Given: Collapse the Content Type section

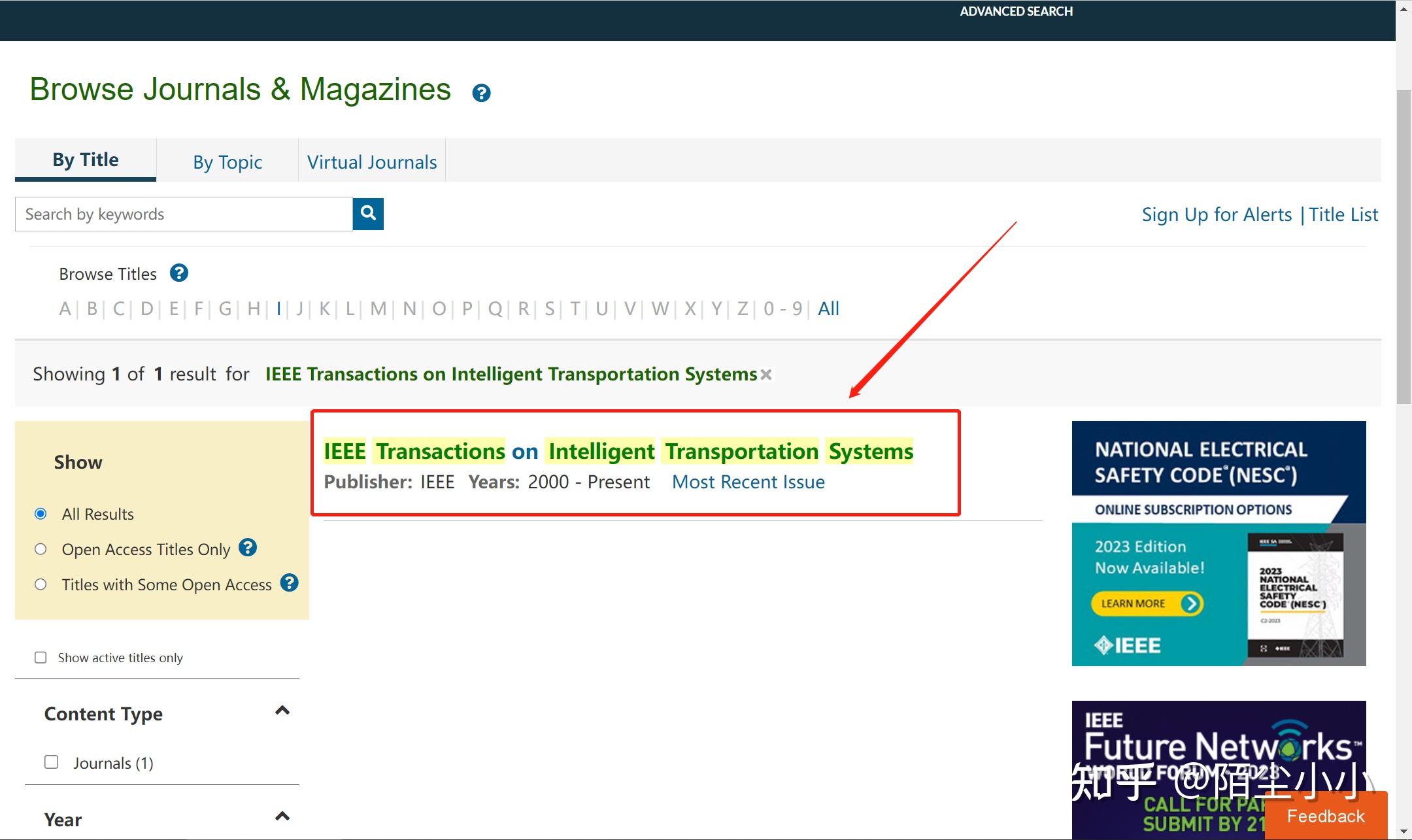Looking at the screenshot, I should [282, 711].
